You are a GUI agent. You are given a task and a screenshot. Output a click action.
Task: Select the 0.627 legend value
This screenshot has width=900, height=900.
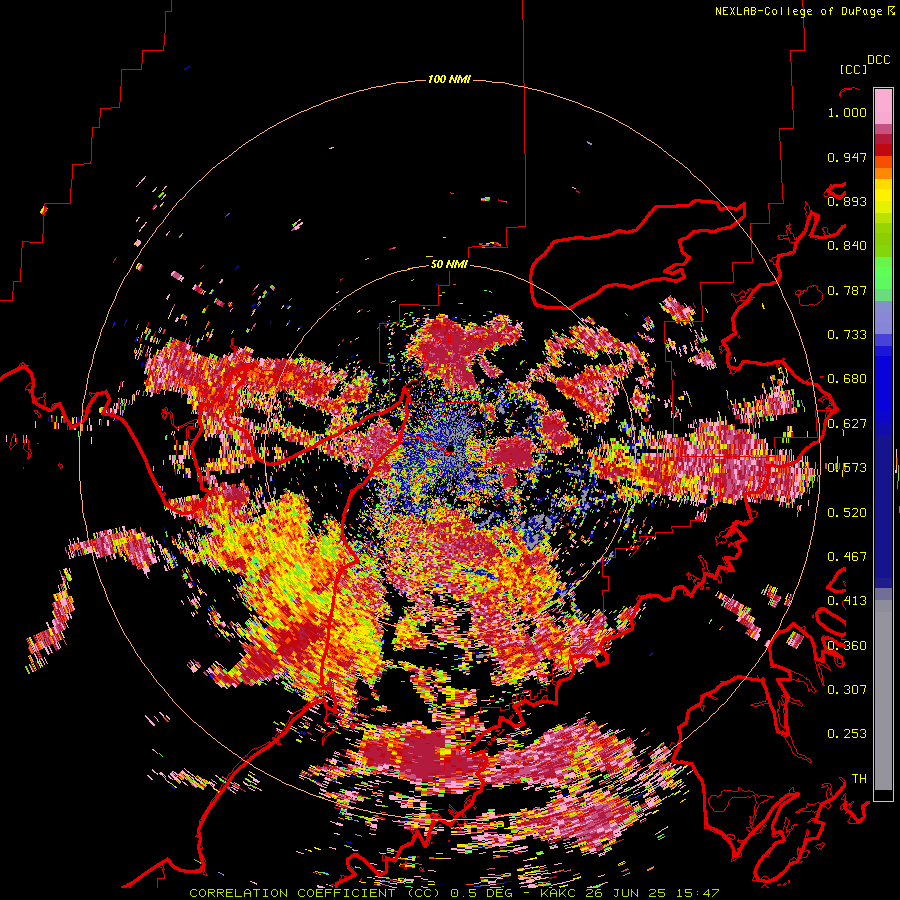[847, 424]
